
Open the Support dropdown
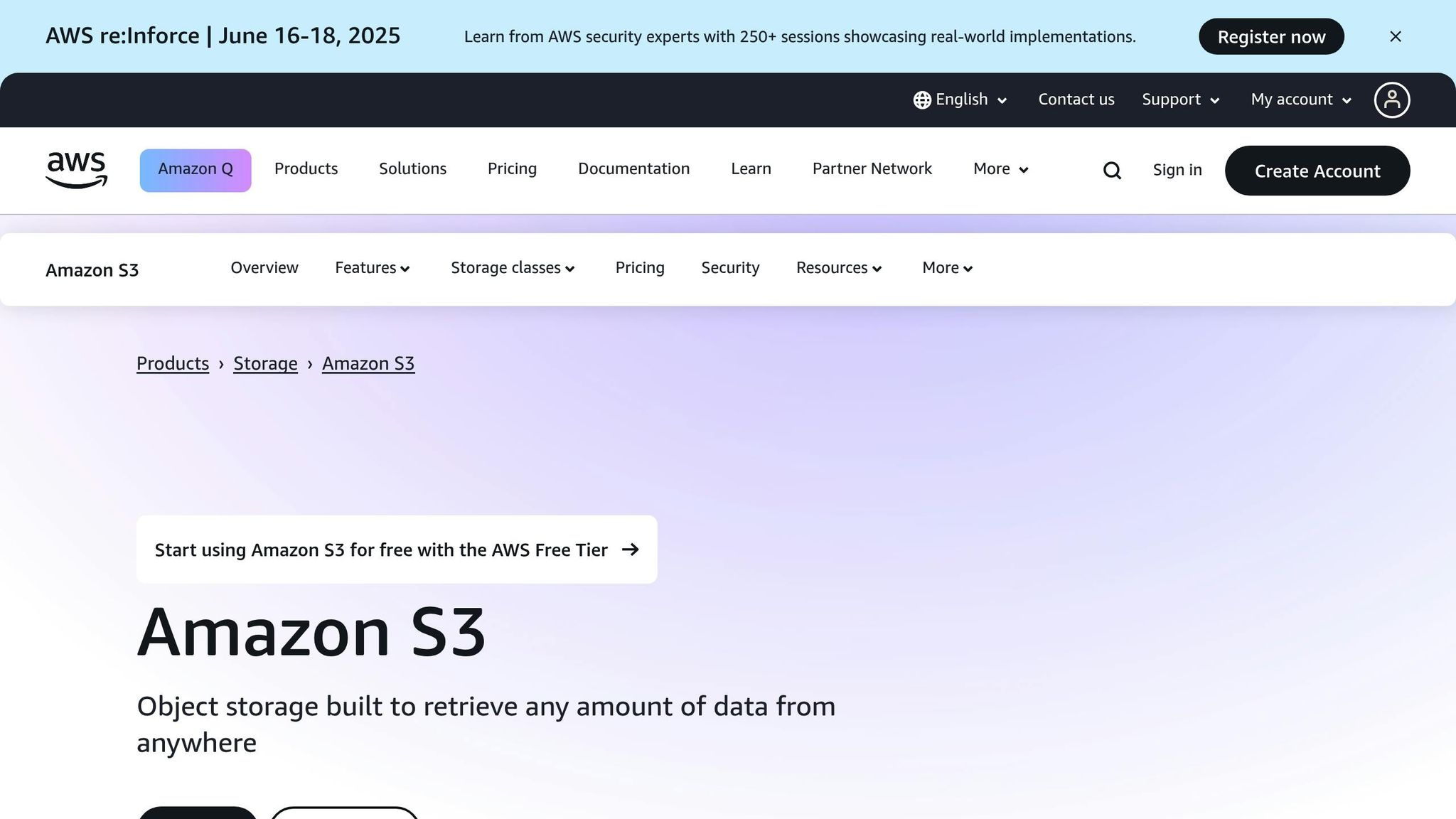point(1180,100)
